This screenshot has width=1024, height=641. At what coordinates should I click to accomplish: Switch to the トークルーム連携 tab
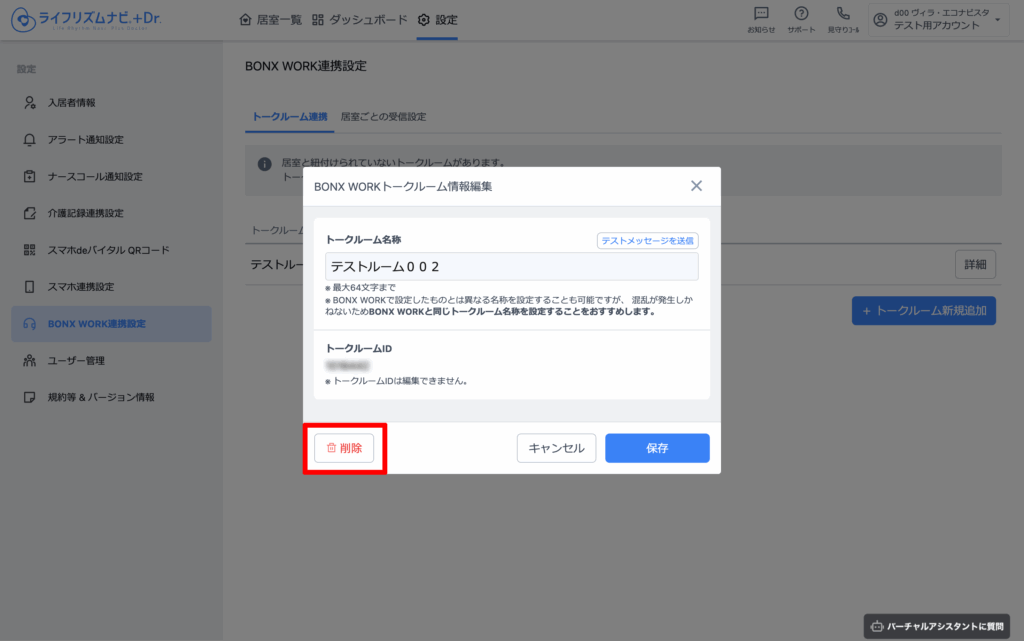pos(289,117)
